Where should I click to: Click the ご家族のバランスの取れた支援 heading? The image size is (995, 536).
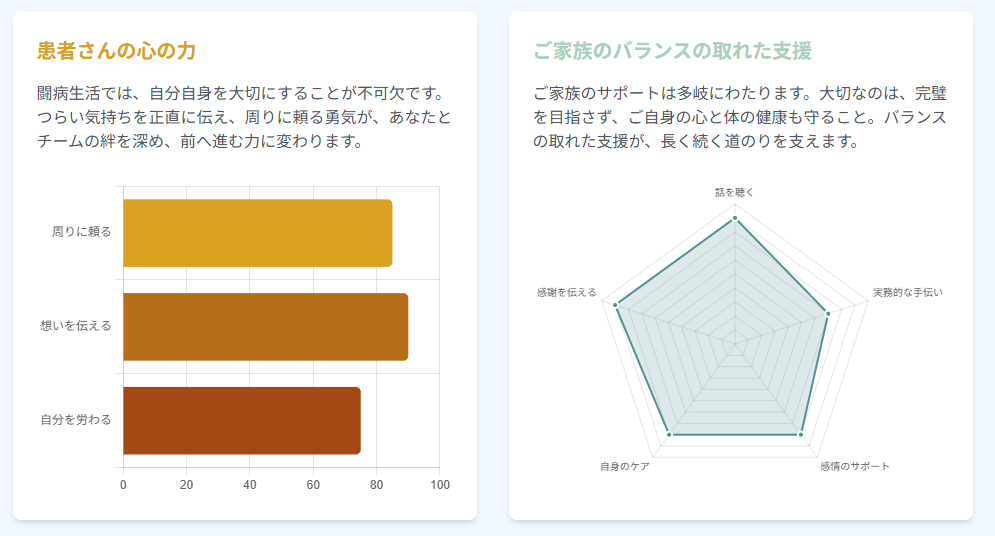[672, 51]
